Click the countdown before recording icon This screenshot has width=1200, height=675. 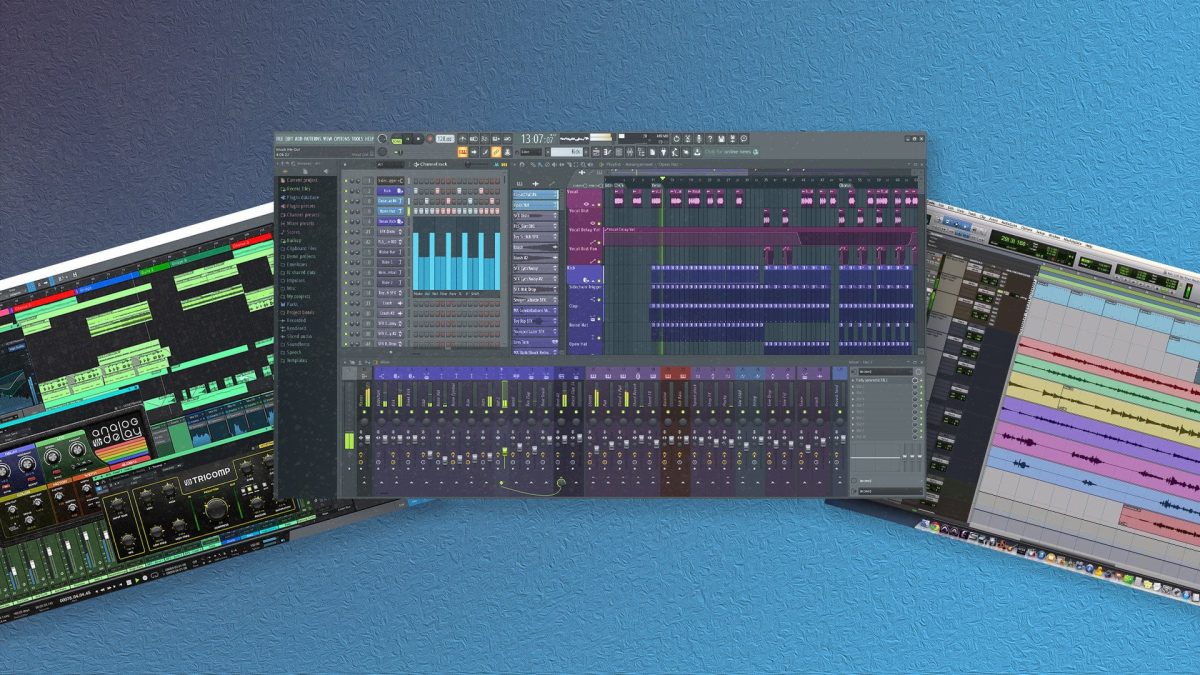[x=485, y=139]
